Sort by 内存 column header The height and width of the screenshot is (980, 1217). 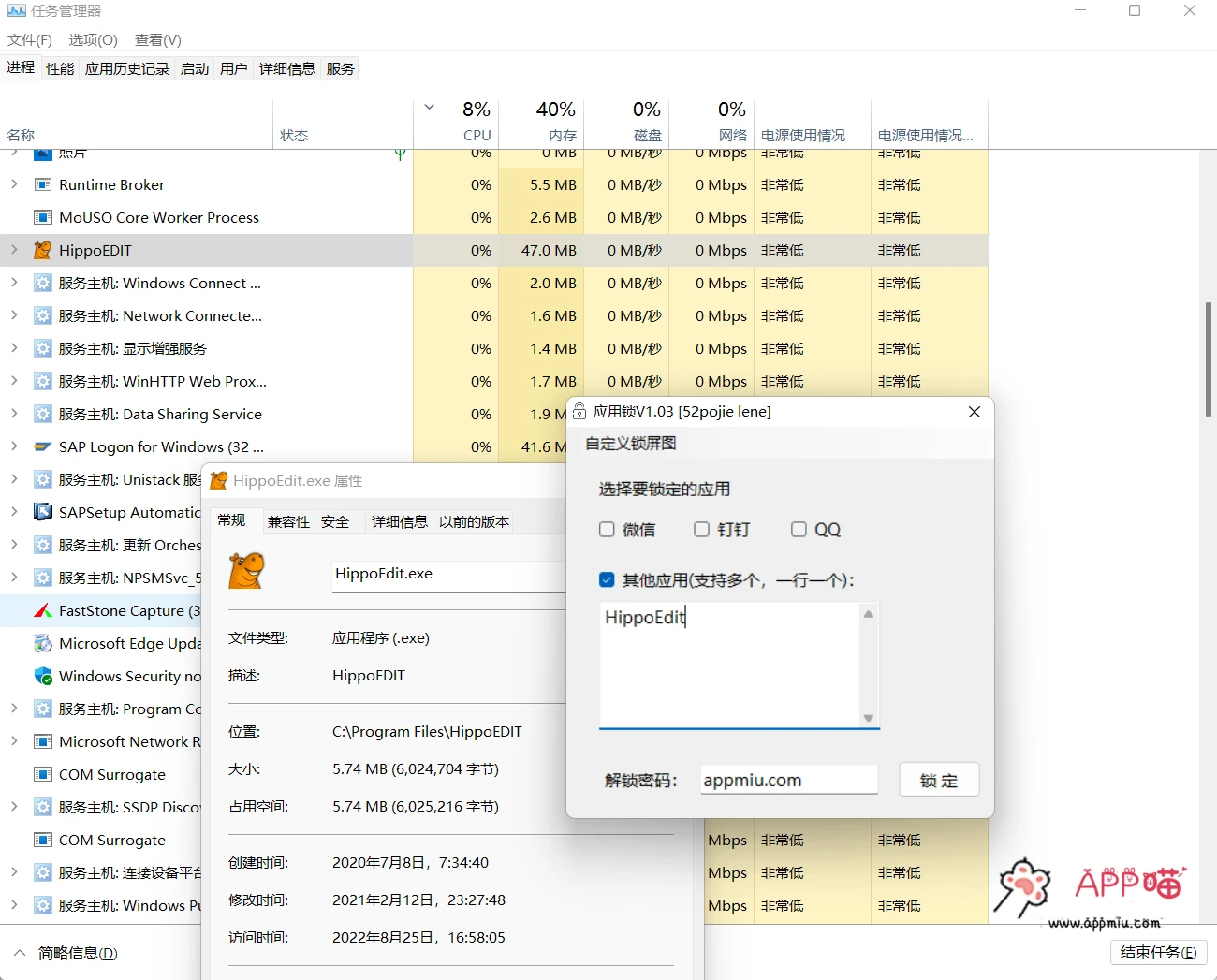coord(541,122)
